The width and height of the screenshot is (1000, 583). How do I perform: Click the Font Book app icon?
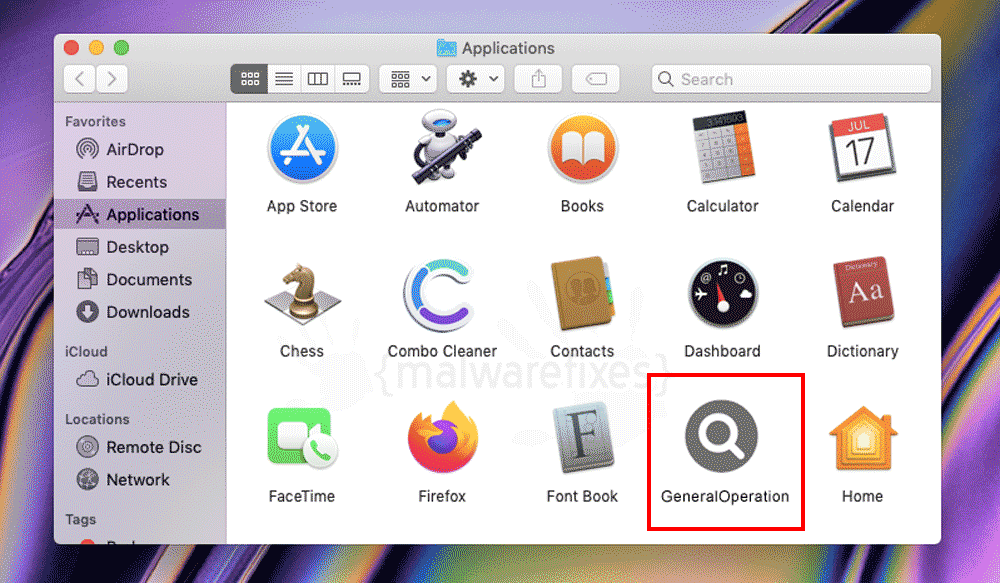click(582, 438)
